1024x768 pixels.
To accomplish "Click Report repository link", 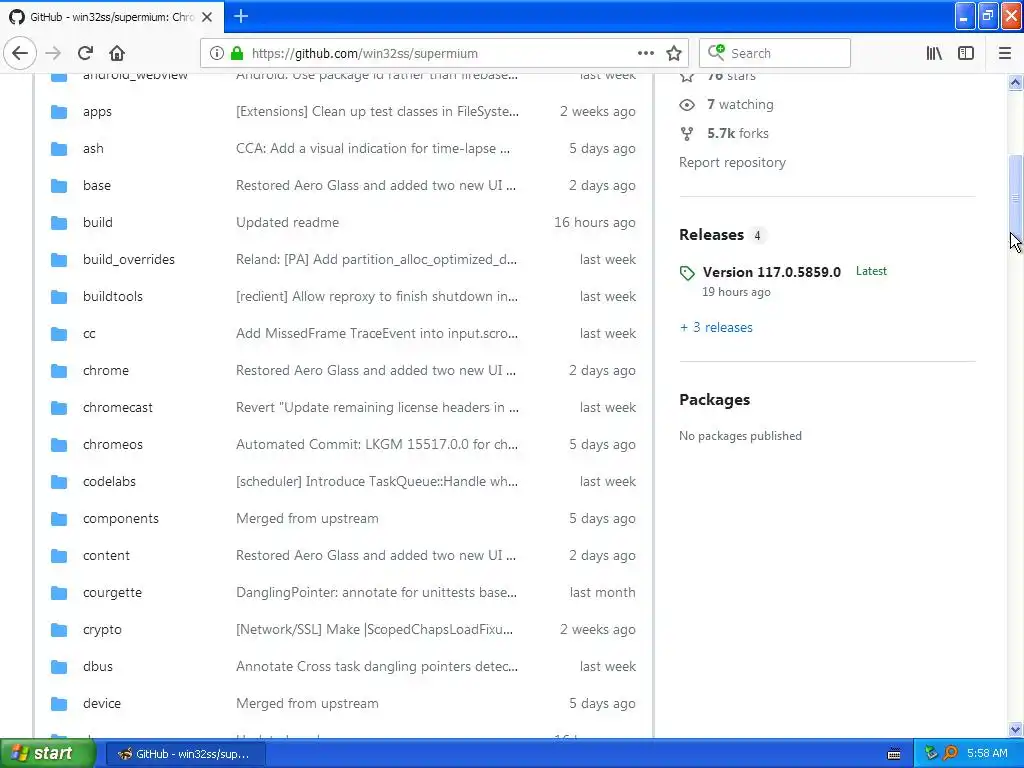I will [x=732, y=163].
